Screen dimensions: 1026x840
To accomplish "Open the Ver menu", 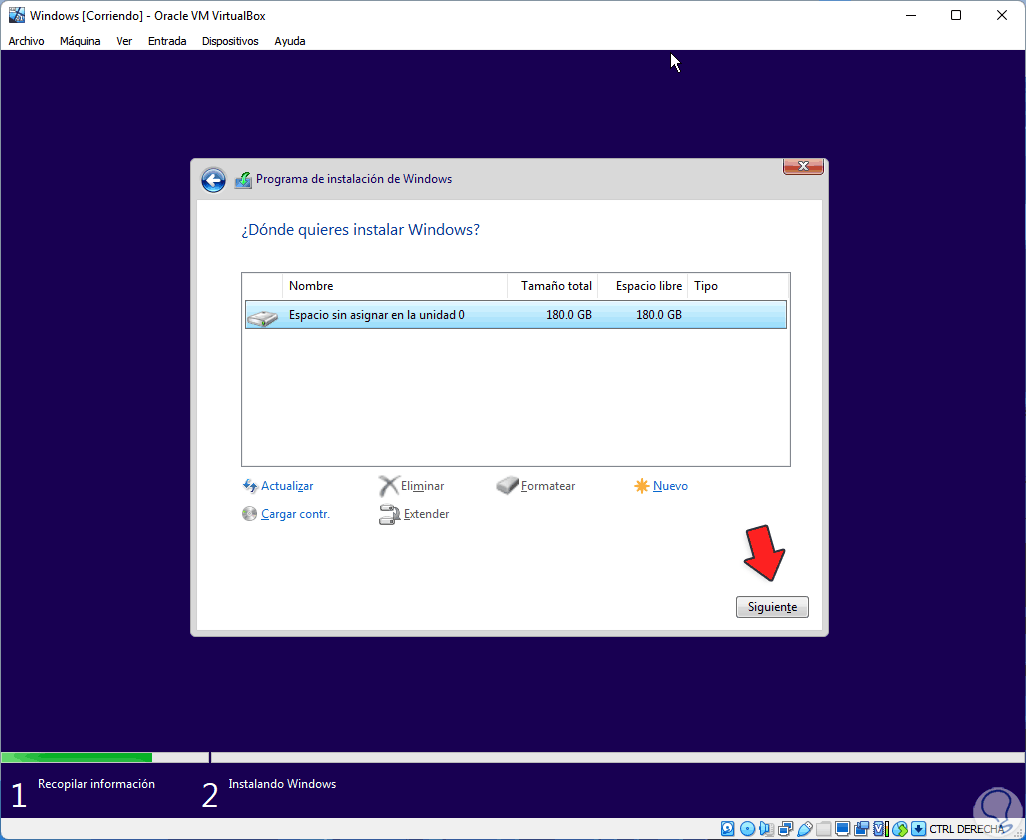I will [x=124, y=41].
